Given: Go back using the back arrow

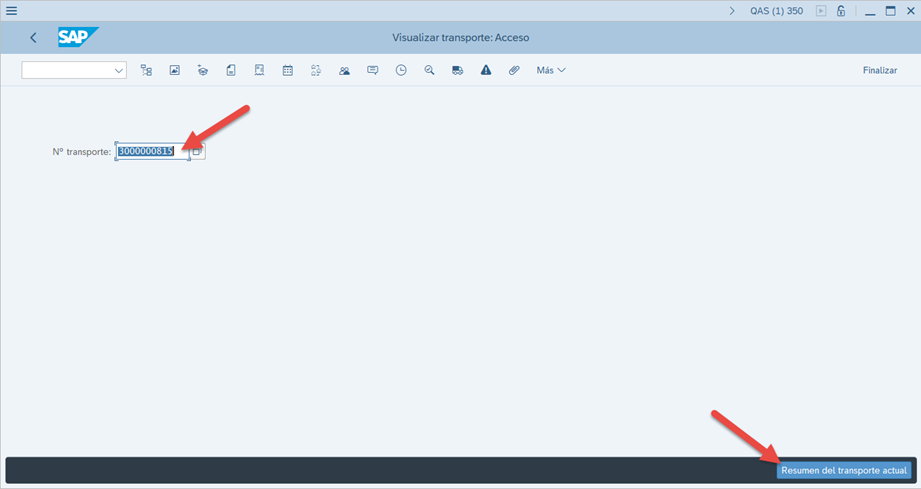Looking at the screenshot, I should (x=33, y=38).
